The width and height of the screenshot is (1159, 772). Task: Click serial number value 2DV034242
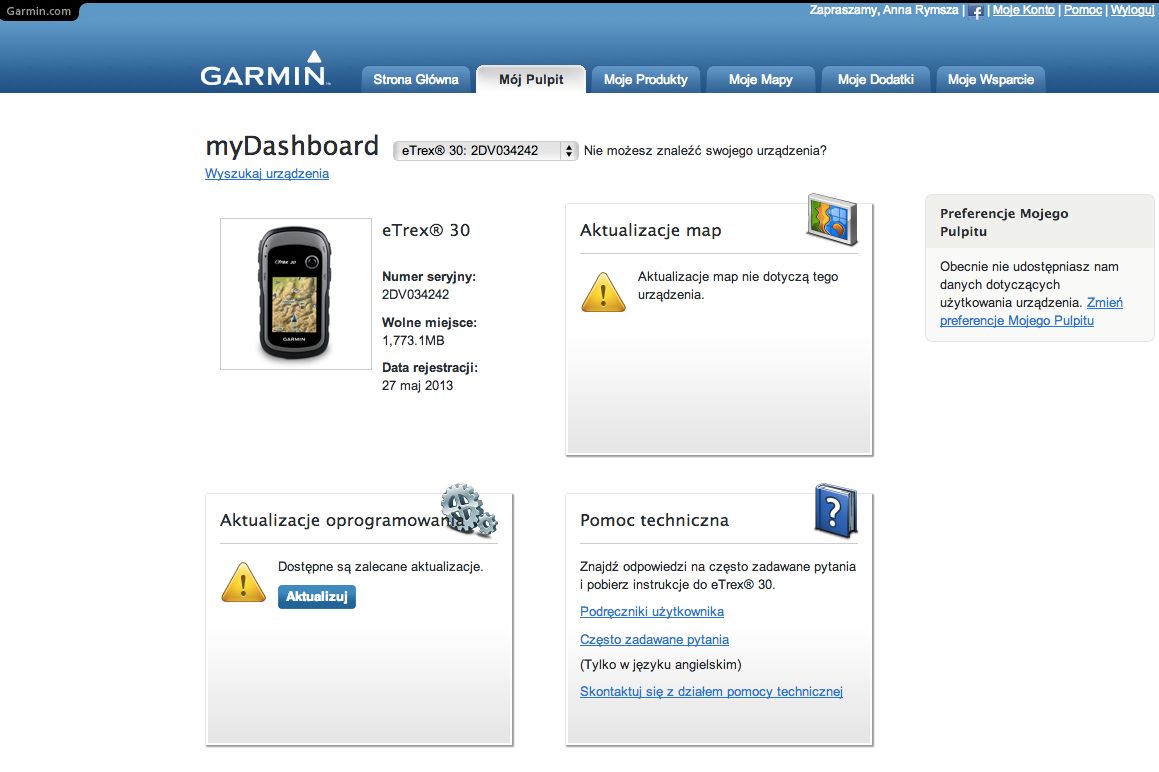pos(415,294)
